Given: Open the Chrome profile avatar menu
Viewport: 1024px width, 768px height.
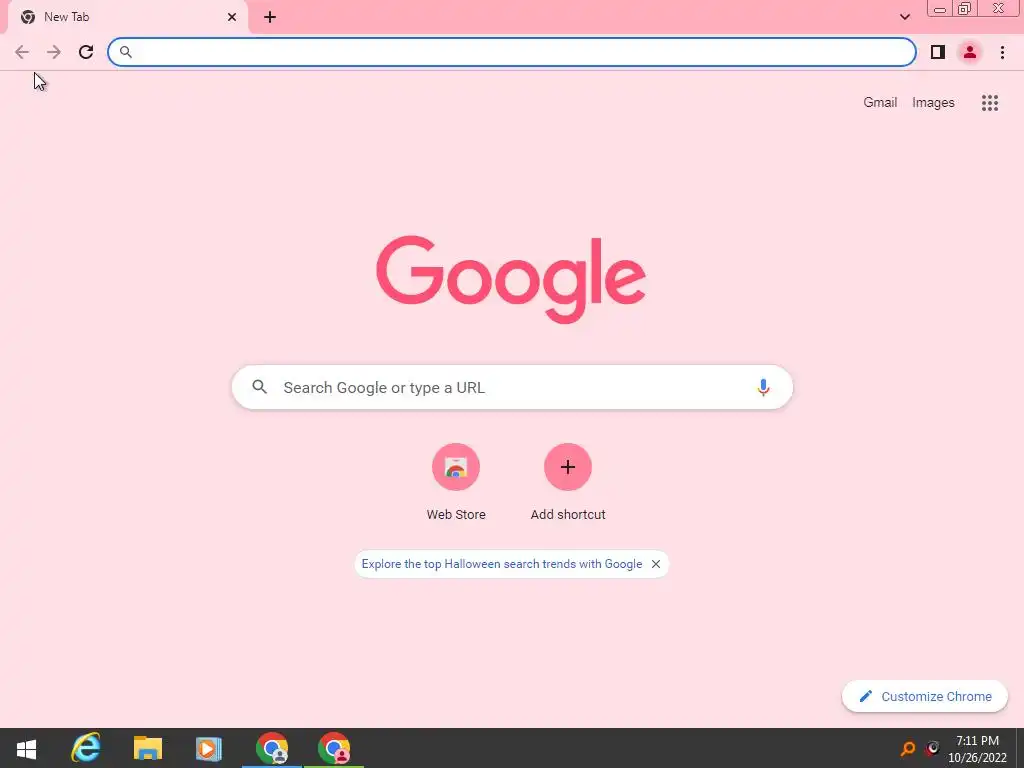Looking at the screenshot, I should coord(970,52).
